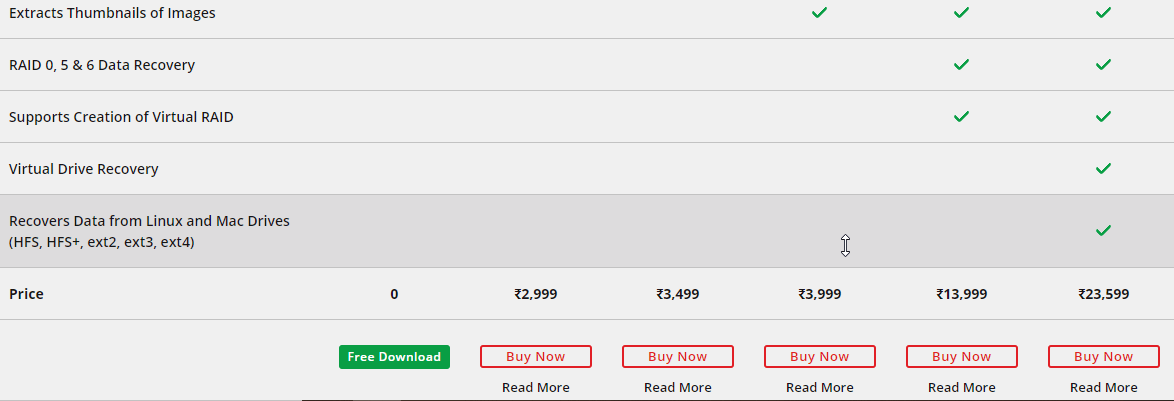
Task: Hit Buy Now below the ₹13,999 price
Action: [x=962, y=356]
